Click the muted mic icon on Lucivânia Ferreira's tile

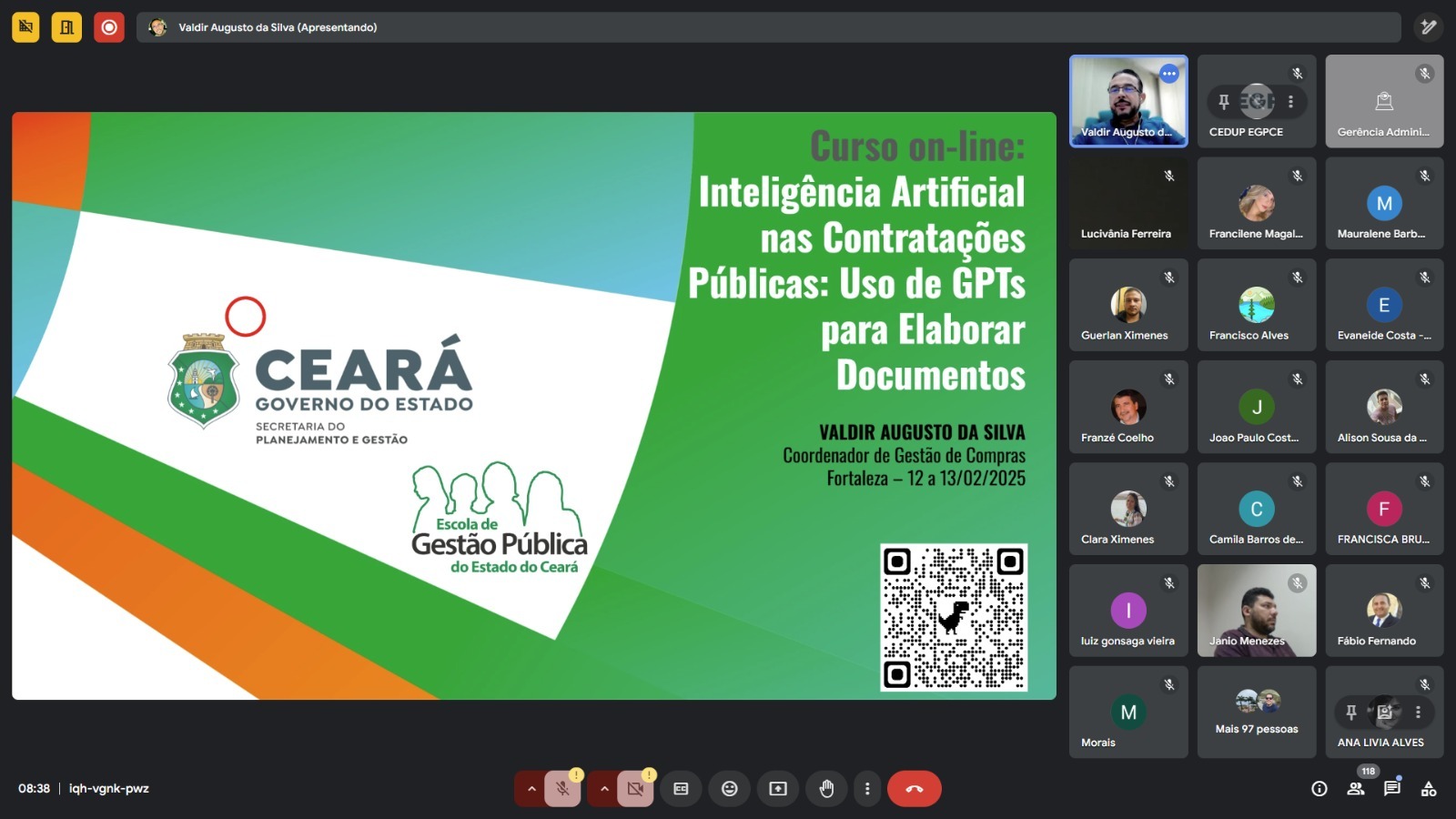(1169, 176)
